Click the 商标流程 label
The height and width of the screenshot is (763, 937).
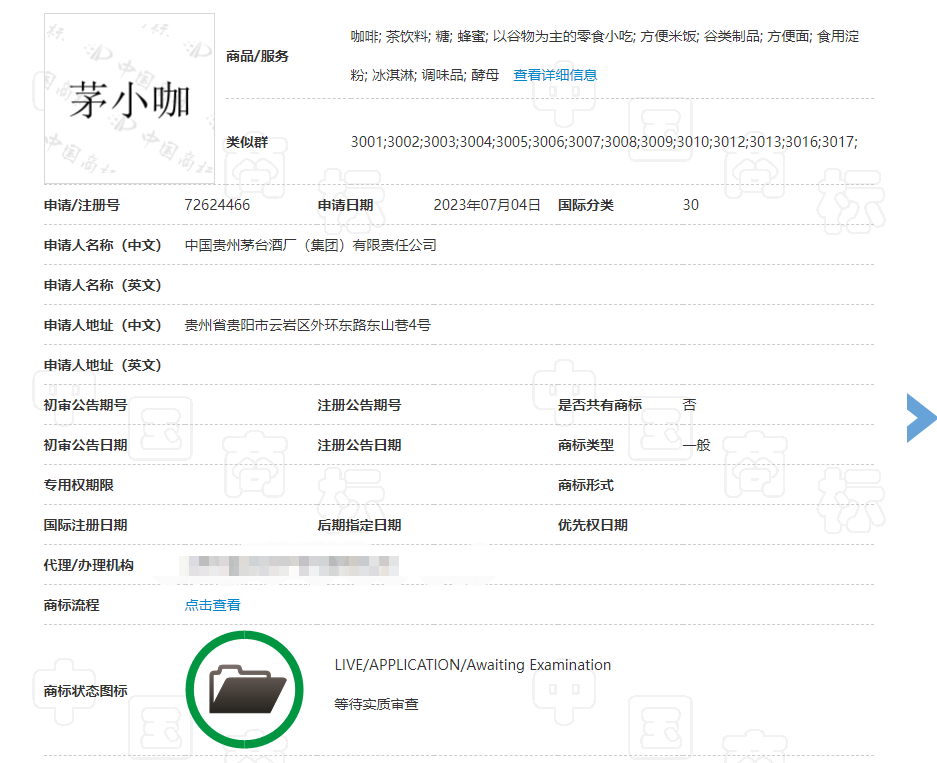point(71,605)
